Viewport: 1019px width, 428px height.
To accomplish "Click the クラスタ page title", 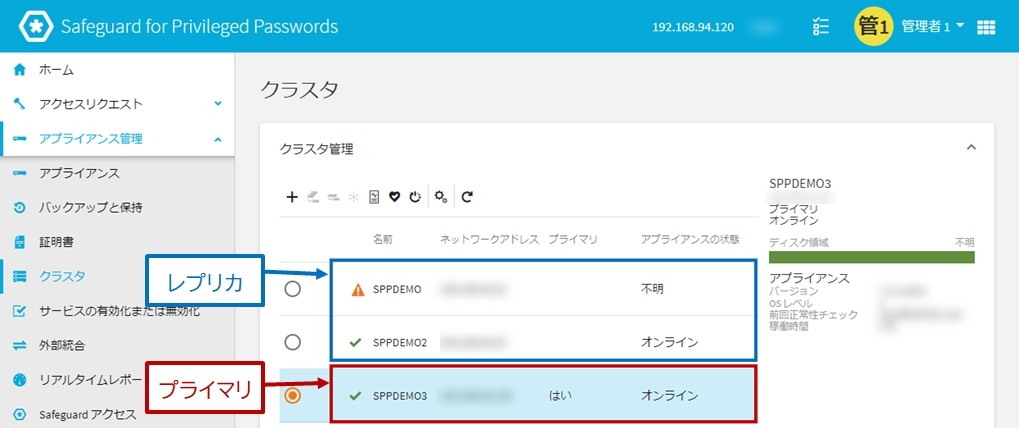I will (x=299, y=90).
